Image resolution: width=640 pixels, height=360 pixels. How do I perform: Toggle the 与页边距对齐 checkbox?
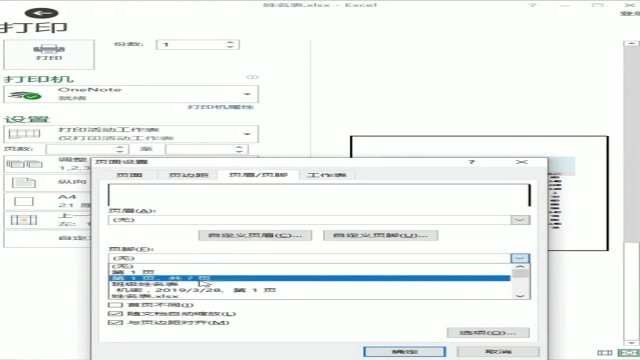(x=115, y=322)
